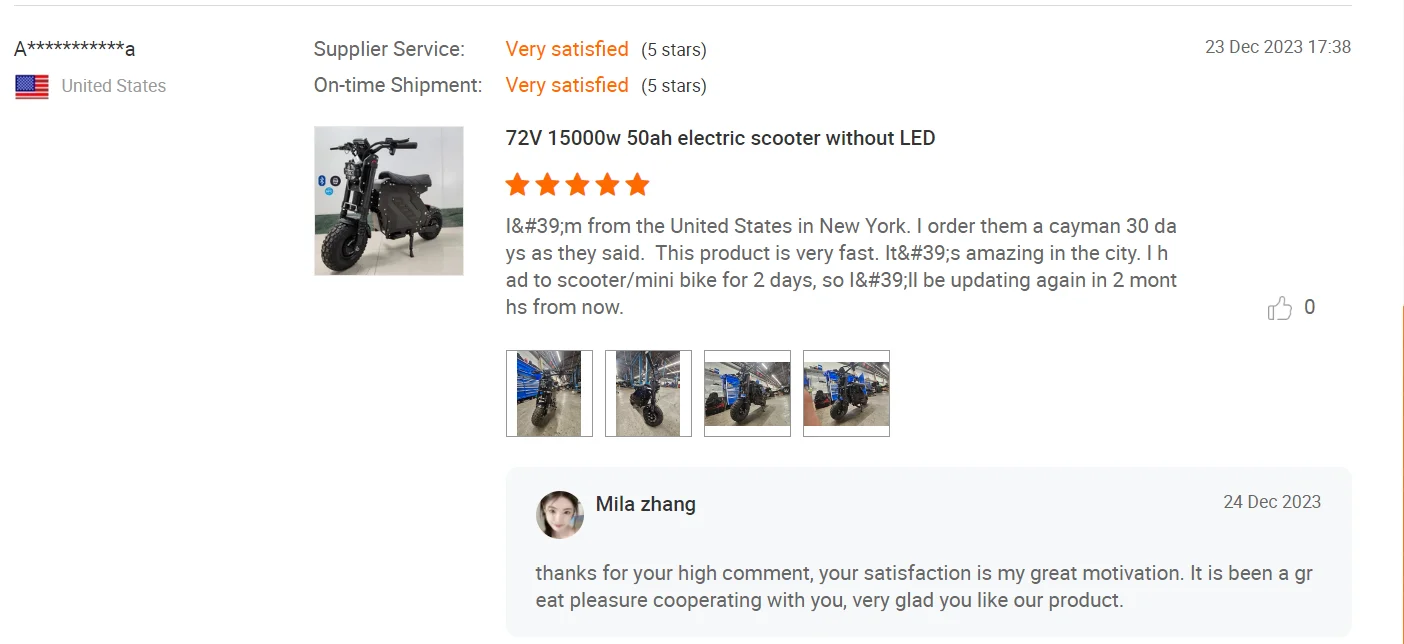Click the 23 Dec 2023 review timestamp
The width and height of the screenshot is (1404, 644).
[x=1277, y=47]
